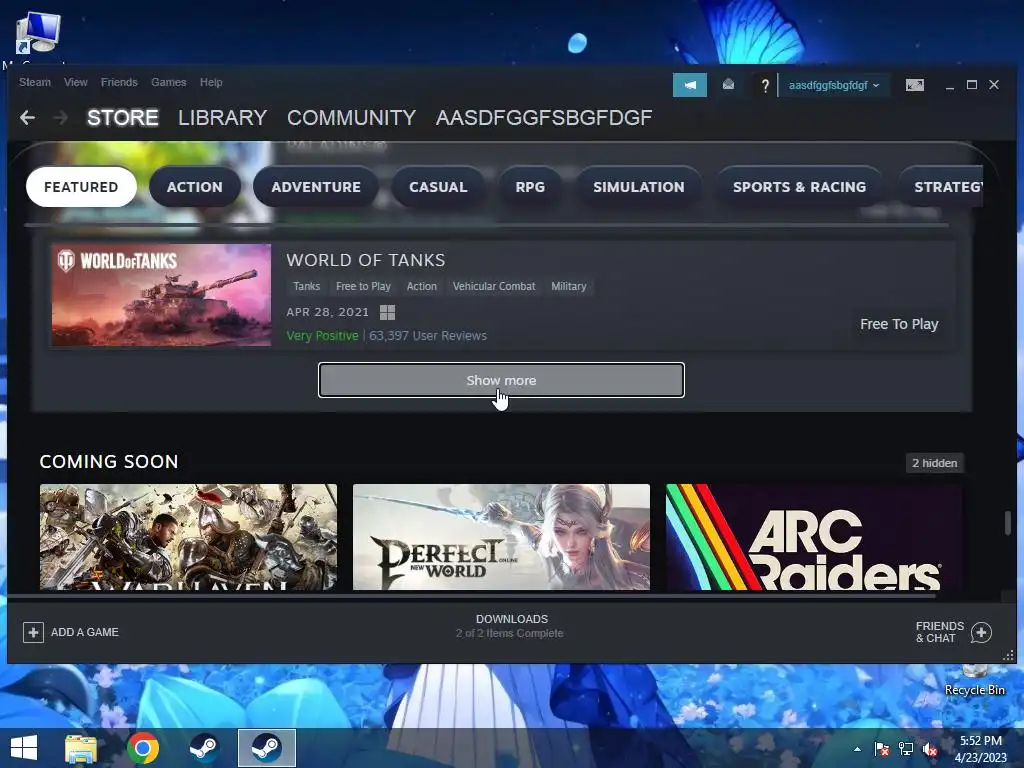Open the Steam menu
This screenshot has height=768, width=1024.
point(35,82)
